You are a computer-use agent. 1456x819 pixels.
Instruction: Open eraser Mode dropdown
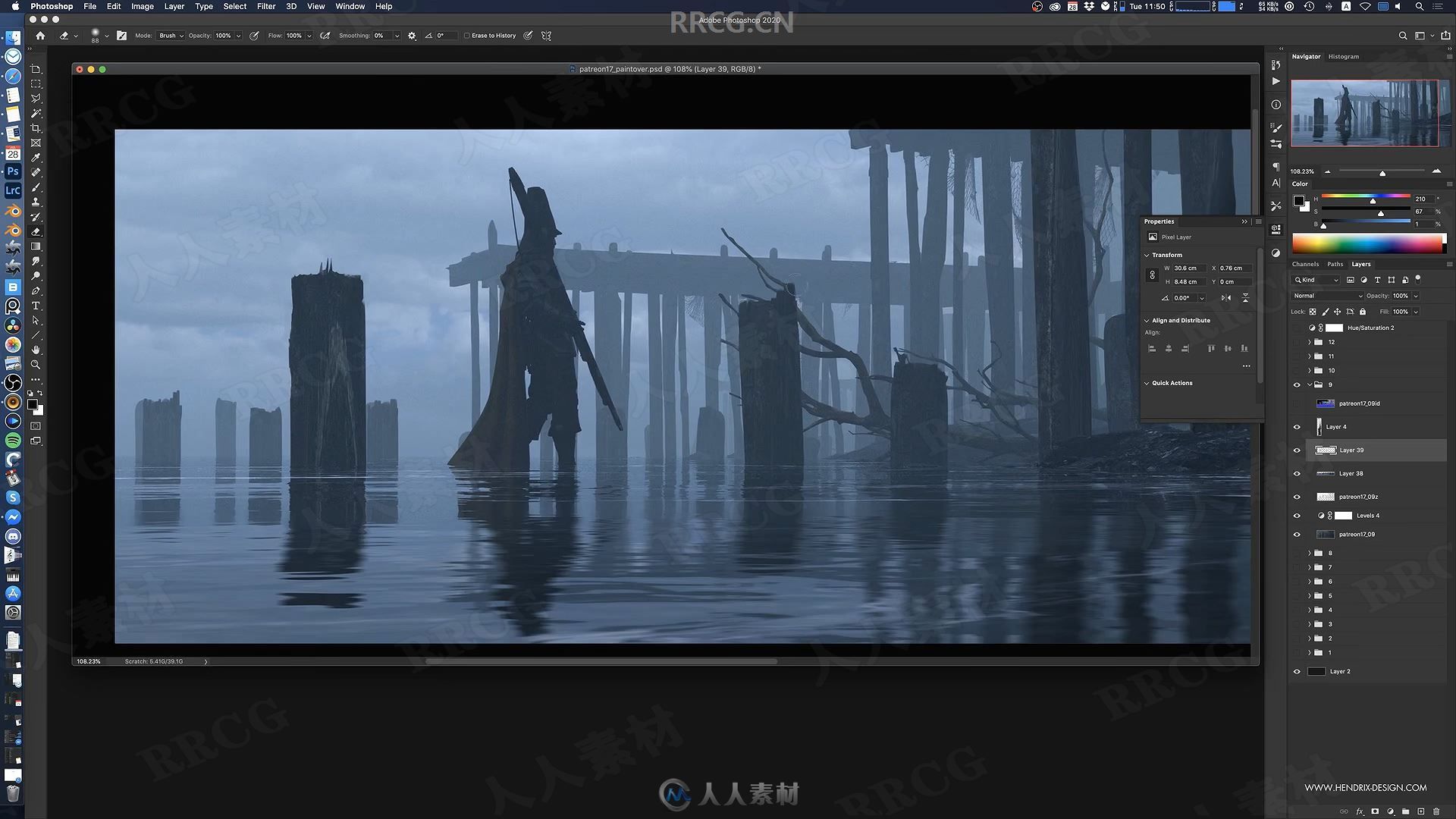coord(170,36)
